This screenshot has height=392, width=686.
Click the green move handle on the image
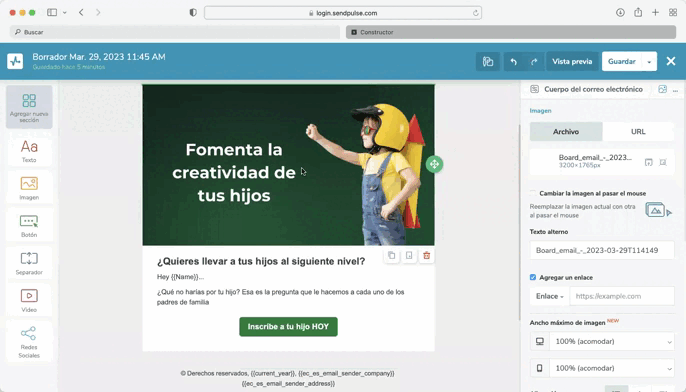point(434,164)
